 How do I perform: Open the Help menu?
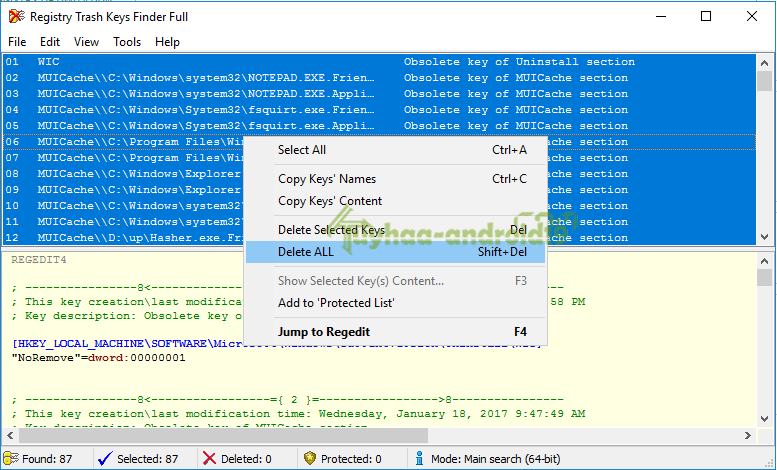pyautogui.click(x=167, y=42)
